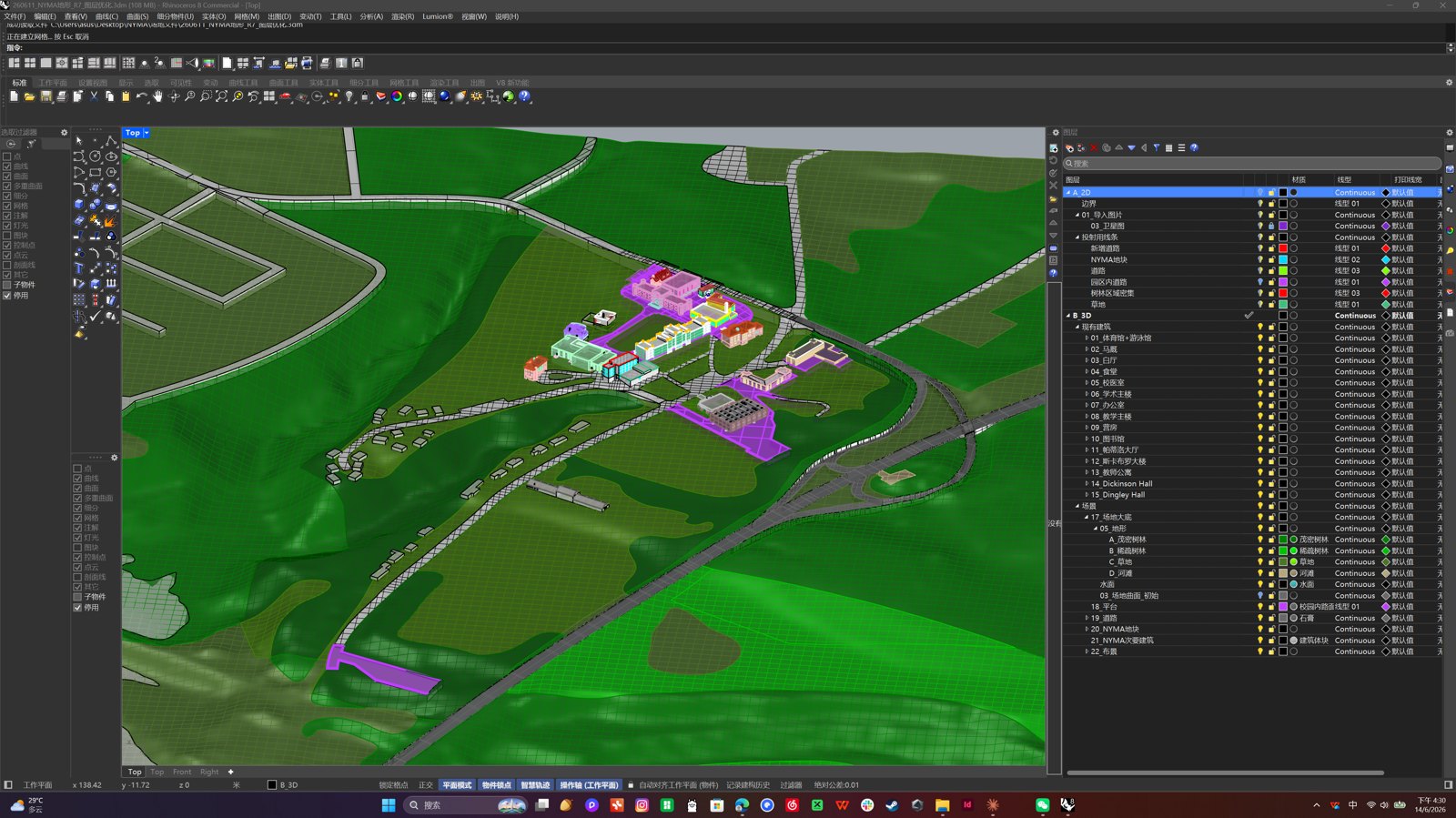Switch to the 工作平面 toolbar tab
1456x818 pixels.
tap(53, 83)
